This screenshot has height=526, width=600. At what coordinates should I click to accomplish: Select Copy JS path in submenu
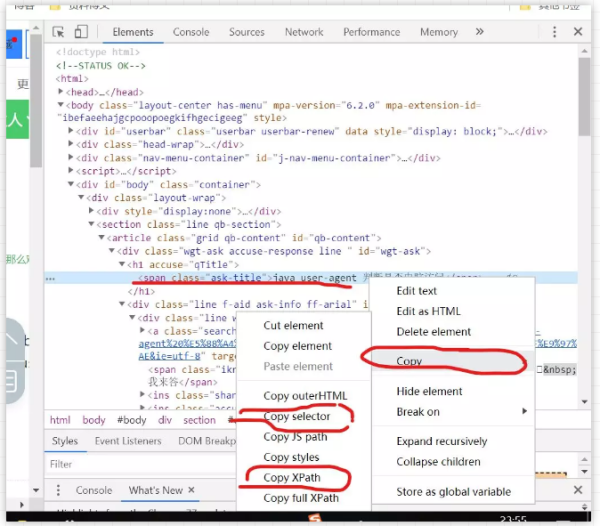295,436
